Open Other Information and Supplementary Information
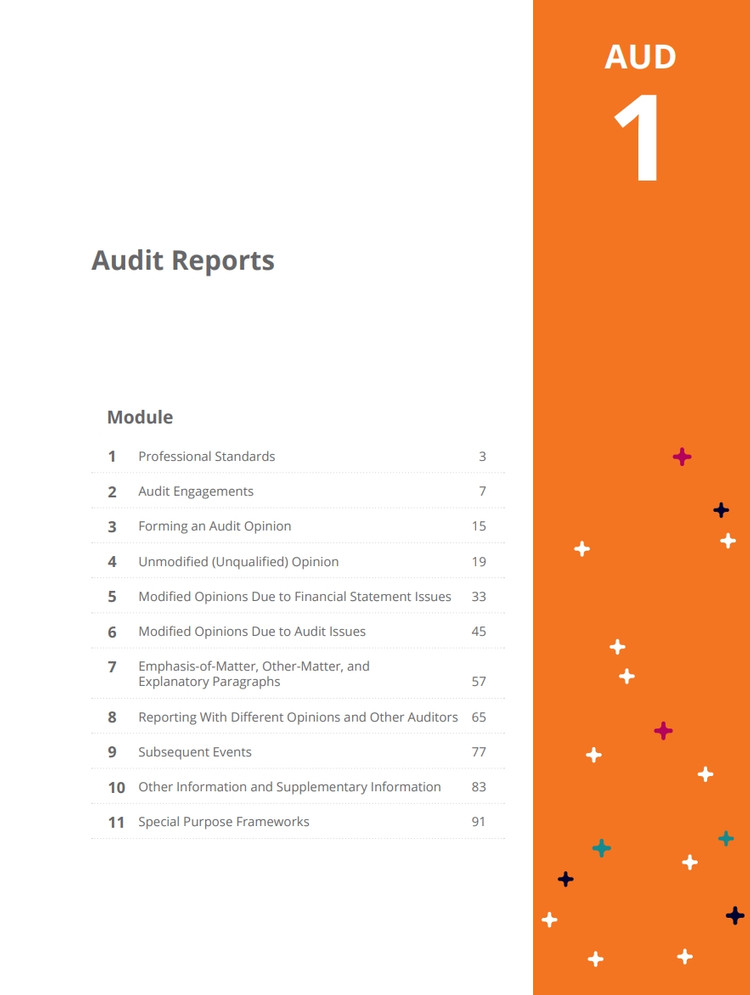Viewport: 750px width, 995px height. point(289,787)
